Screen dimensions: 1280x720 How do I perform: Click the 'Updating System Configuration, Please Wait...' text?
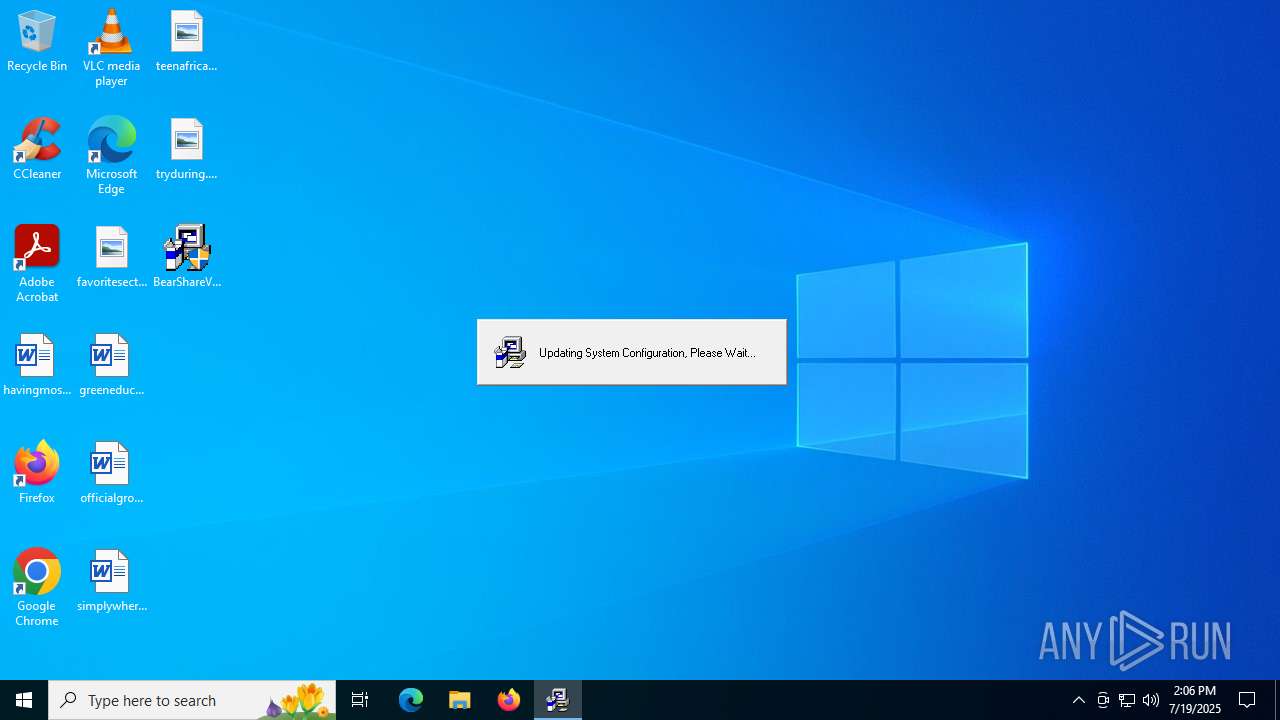(x=647, y=353)
